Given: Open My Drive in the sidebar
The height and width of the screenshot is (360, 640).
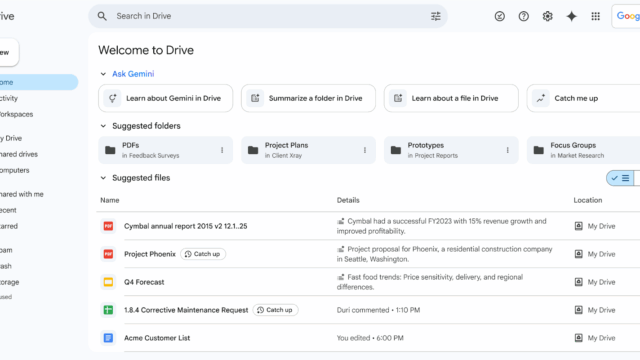Looking at the screenshot, I should pyautogui.click(x=11, y=138).
